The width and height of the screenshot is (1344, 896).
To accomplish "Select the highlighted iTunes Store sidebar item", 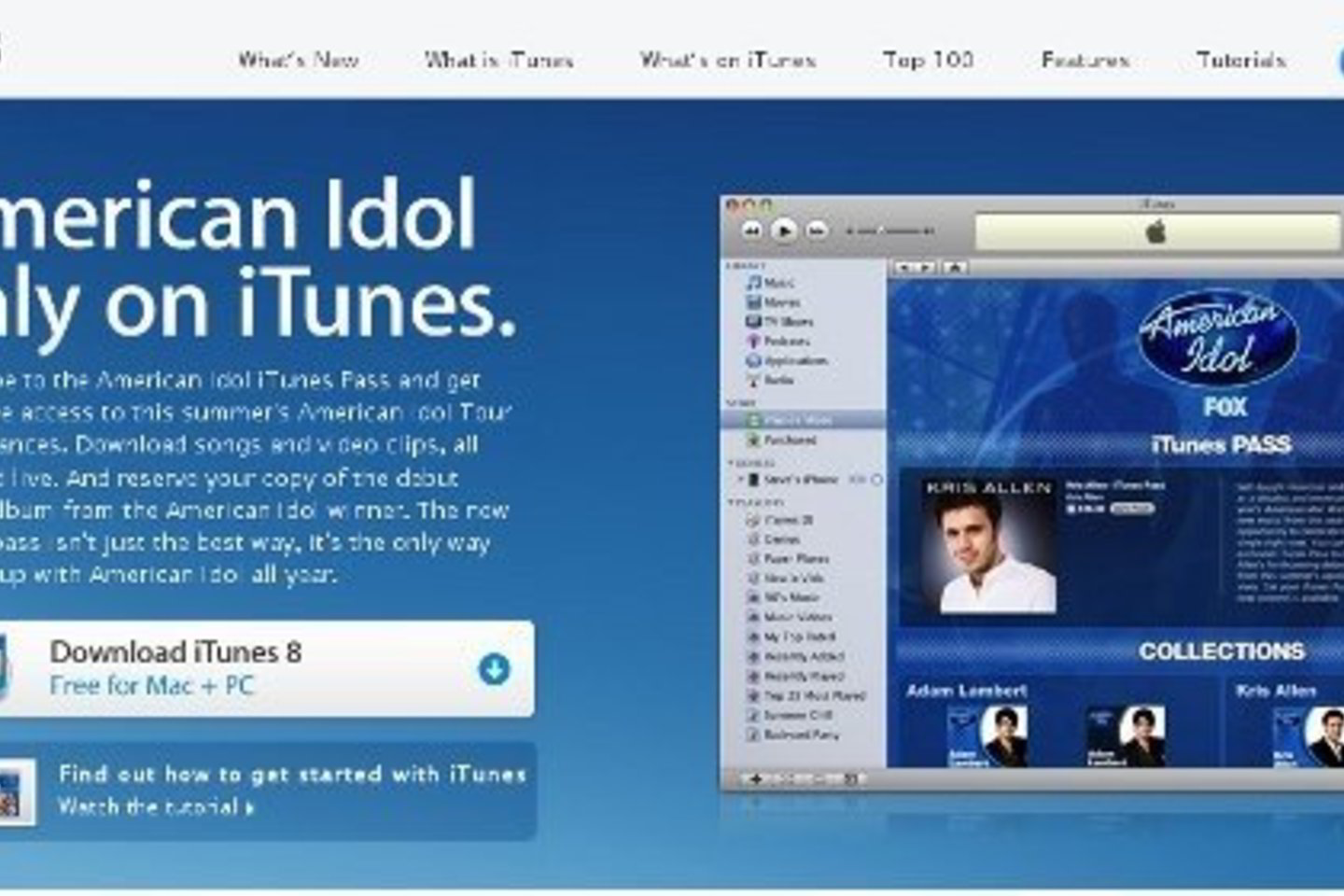I will coord(803,420).
